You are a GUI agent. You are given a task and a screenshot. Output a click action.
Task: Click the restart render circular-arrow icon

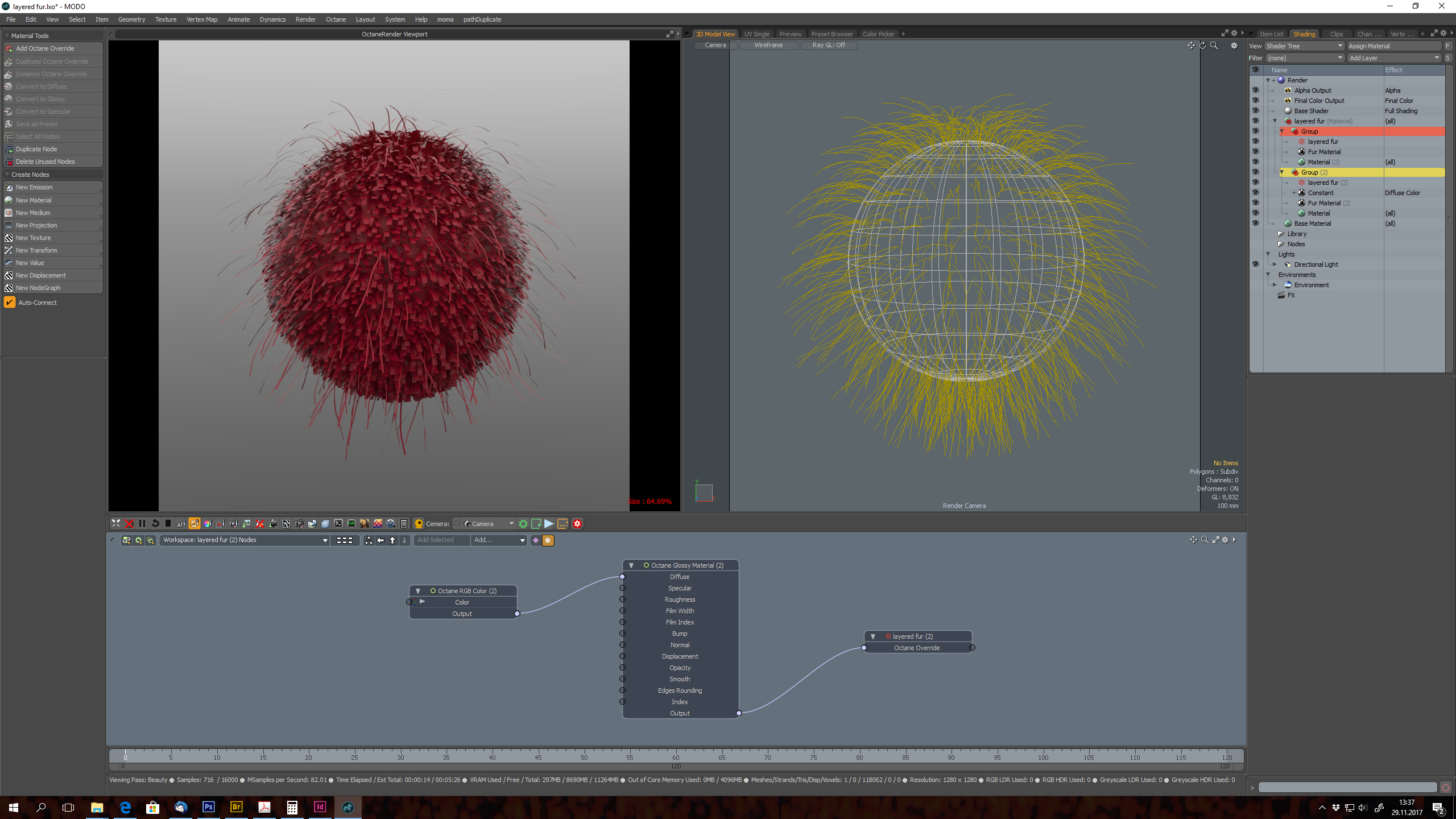[155, 523]
